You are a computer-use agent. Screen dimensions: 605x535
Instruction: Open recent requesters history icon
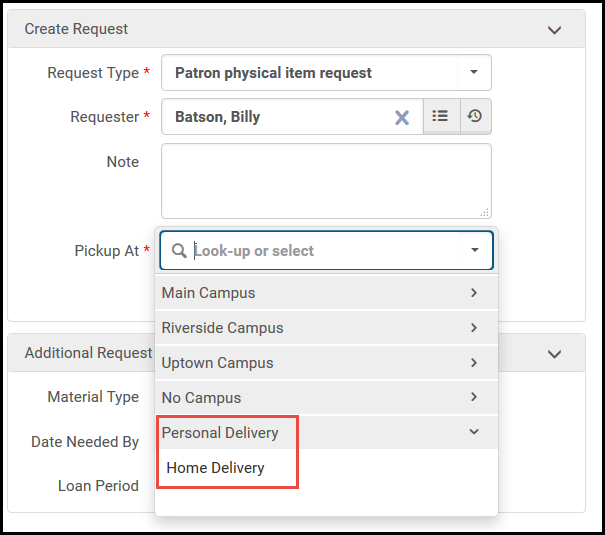click(475, 116)
